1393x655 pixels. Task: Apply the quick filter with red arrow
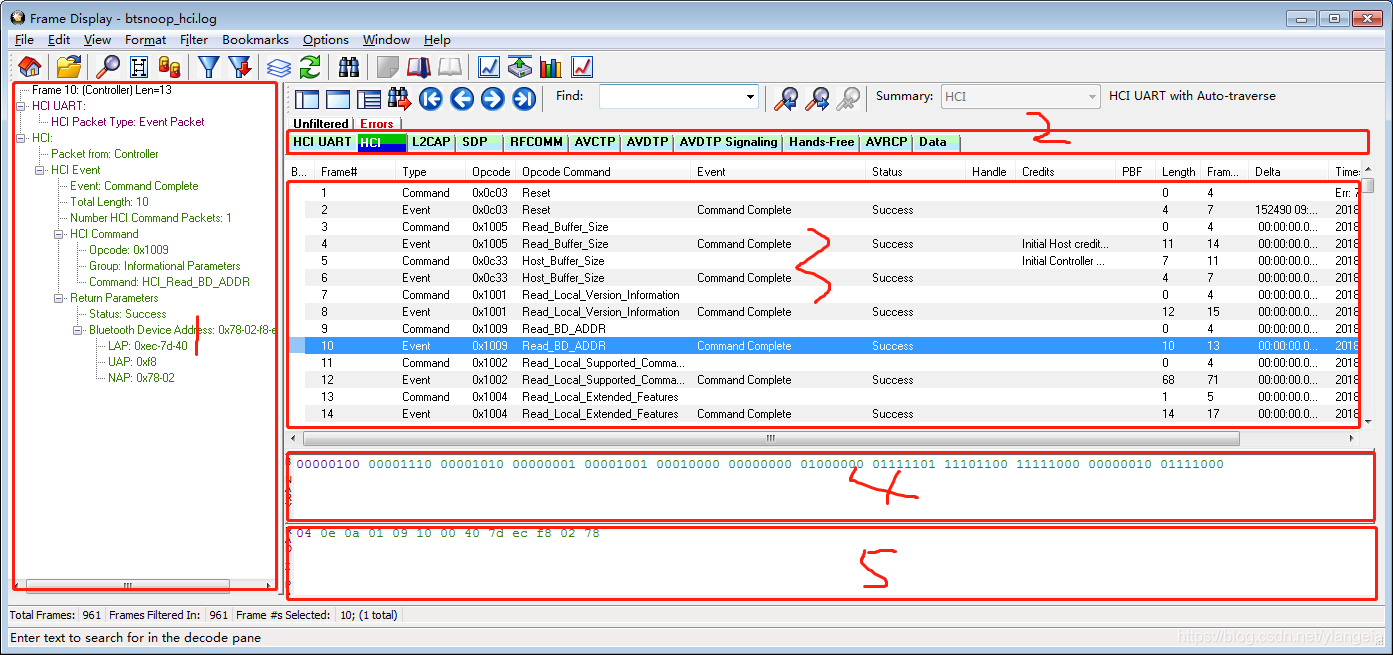(238, 67)
